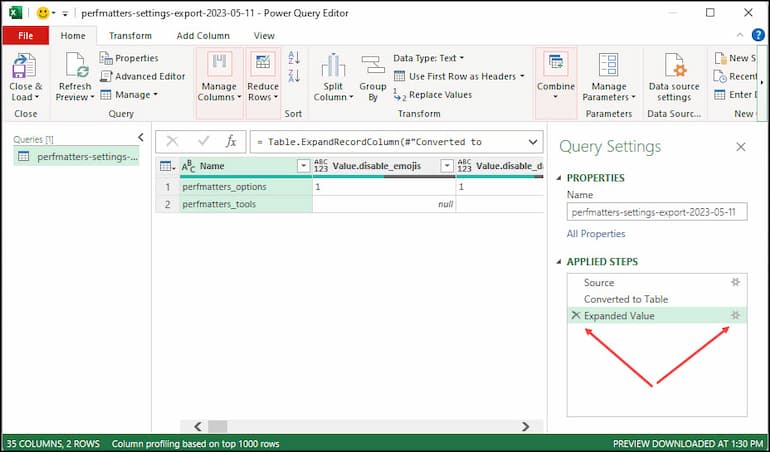Viewport: 770px width, 452px height.
Task: Open the Advanced Editor
Action: [x=142, y=76]
